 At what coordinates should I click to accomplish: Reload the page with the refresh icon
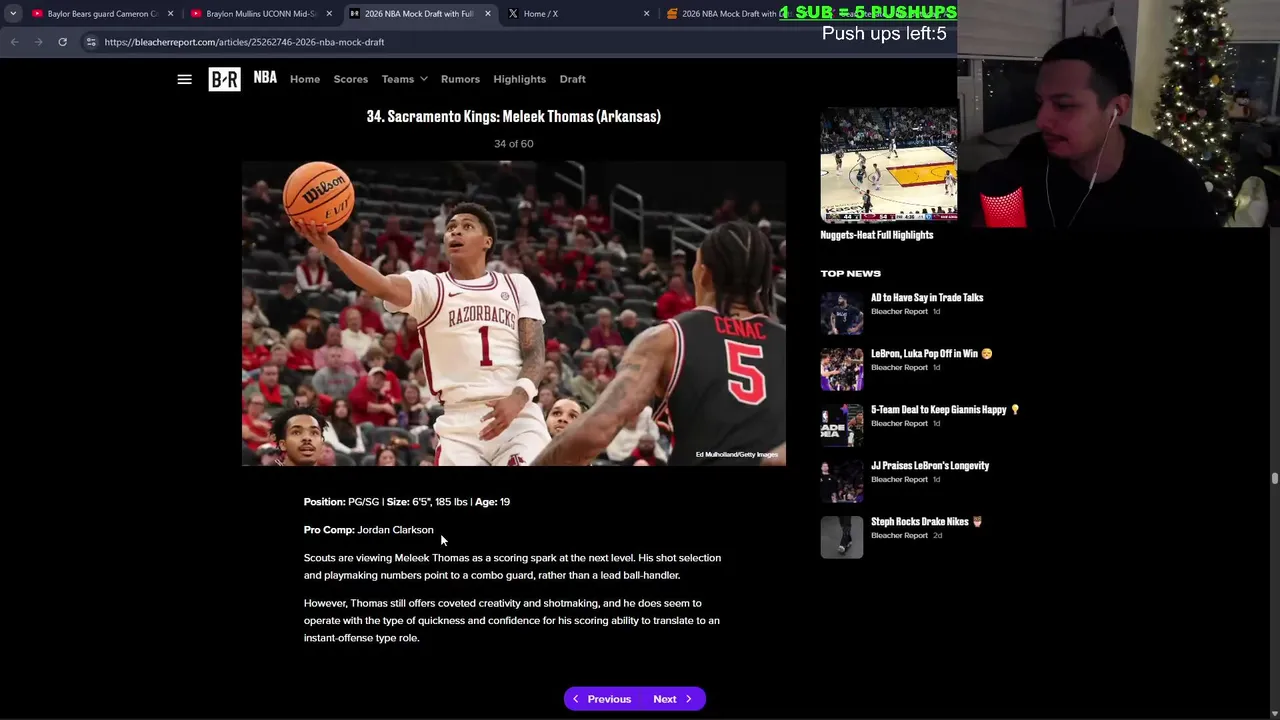(62, 42)
